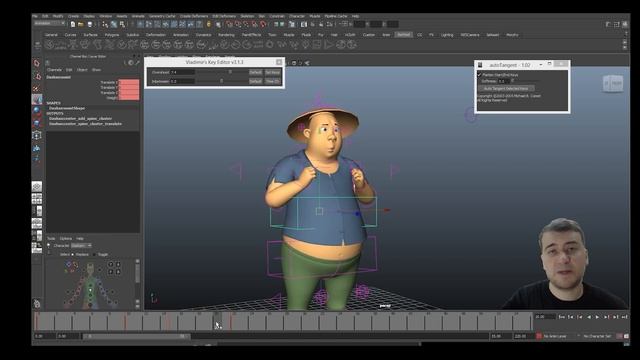This screenshot has width=640, height=360.
Task: Play animation backwards
Action: (589, 317)
